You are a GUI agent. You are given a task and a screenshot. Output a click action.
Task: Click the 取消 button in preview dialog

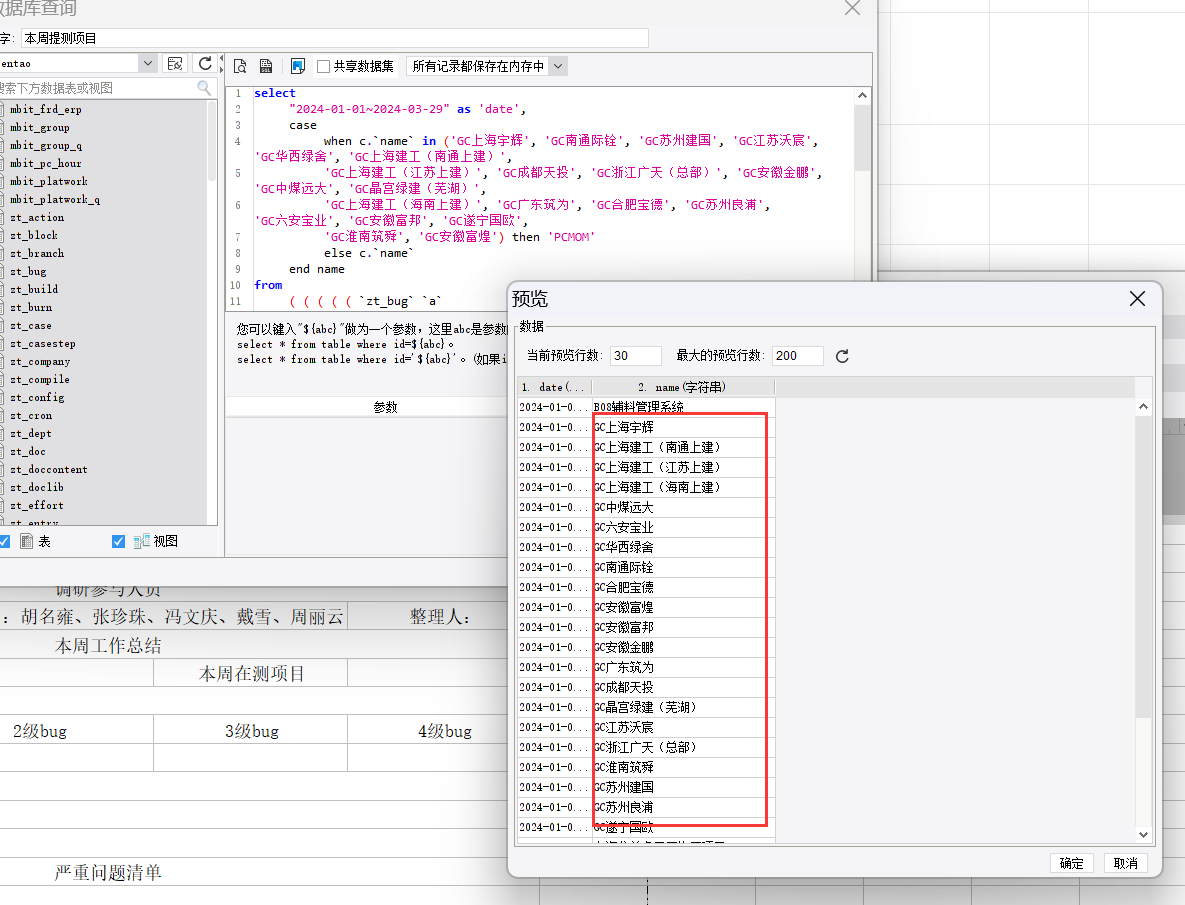(x=1125, y=863)
